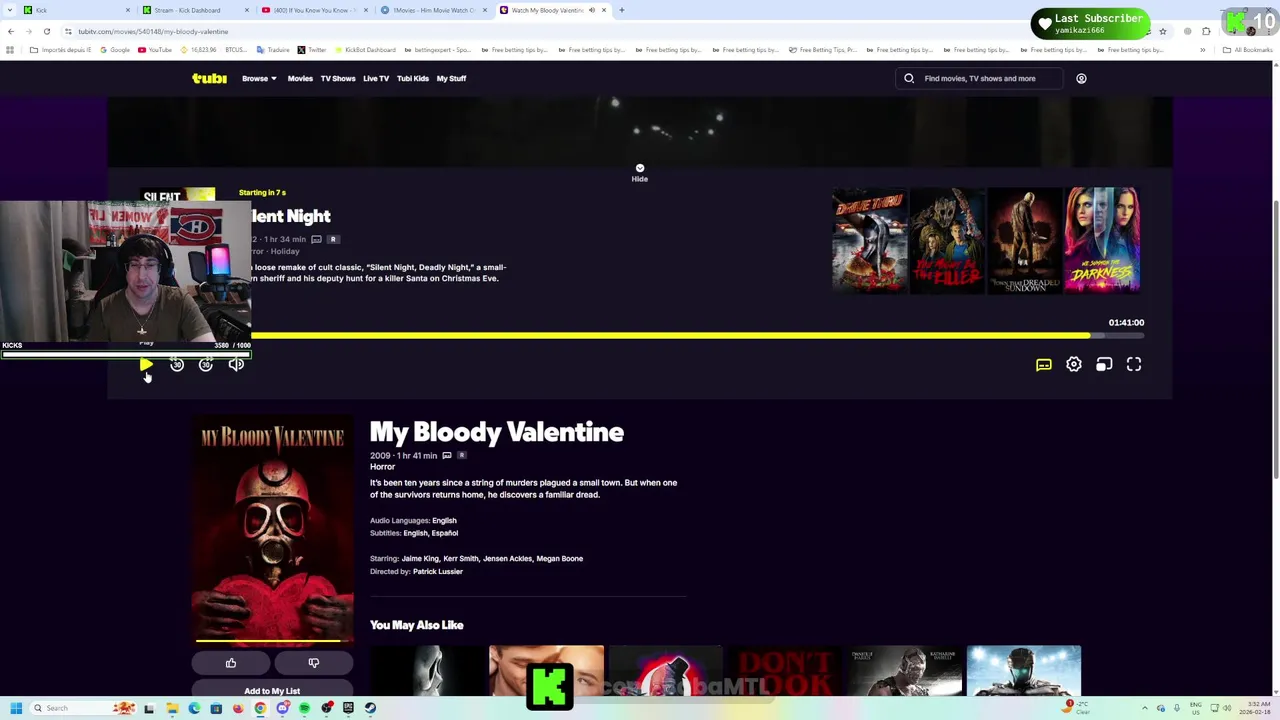Skip forward 30 seconds in the video
This screenshot has height=720, width=1280.
coord(206,365)
